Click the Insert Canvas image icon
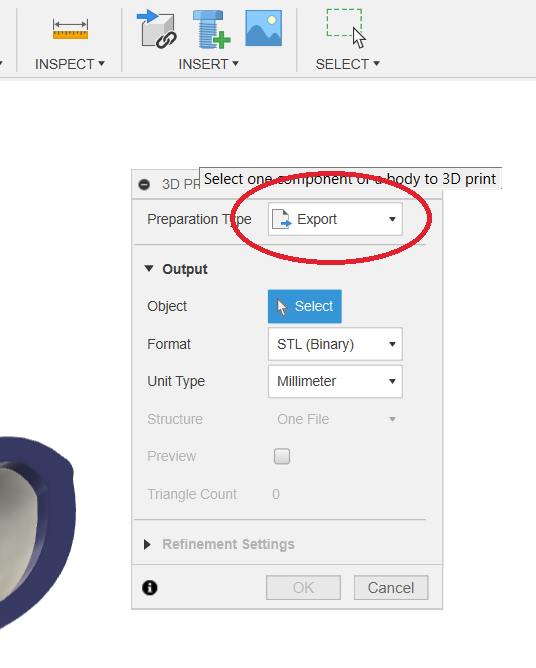 pyautogui.click(x=264, y=28)
